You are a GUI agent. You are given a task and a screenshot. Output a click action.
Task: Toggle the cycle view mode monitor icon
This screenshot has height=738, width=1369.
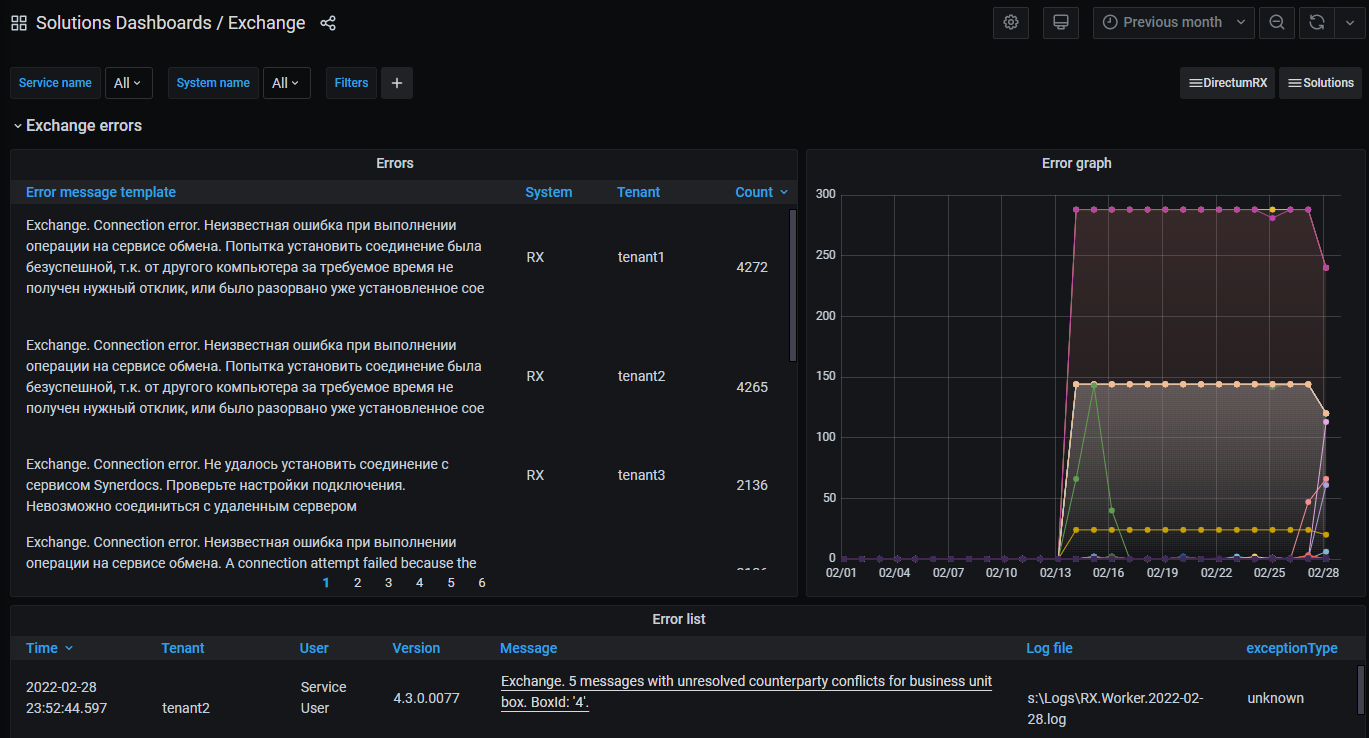point(1060,22)
